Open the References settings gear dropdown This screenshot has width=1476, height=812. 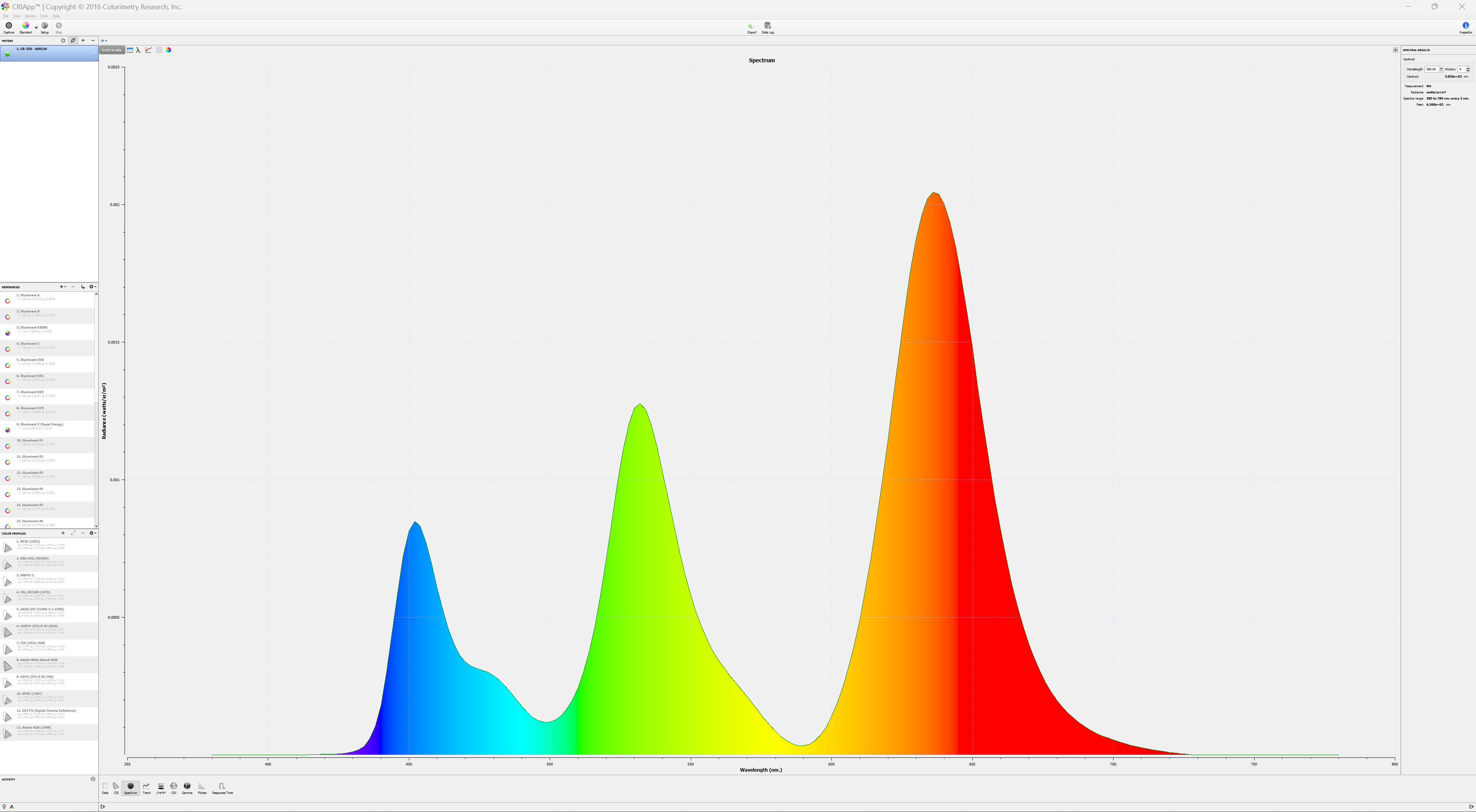[x=92, y=287]
